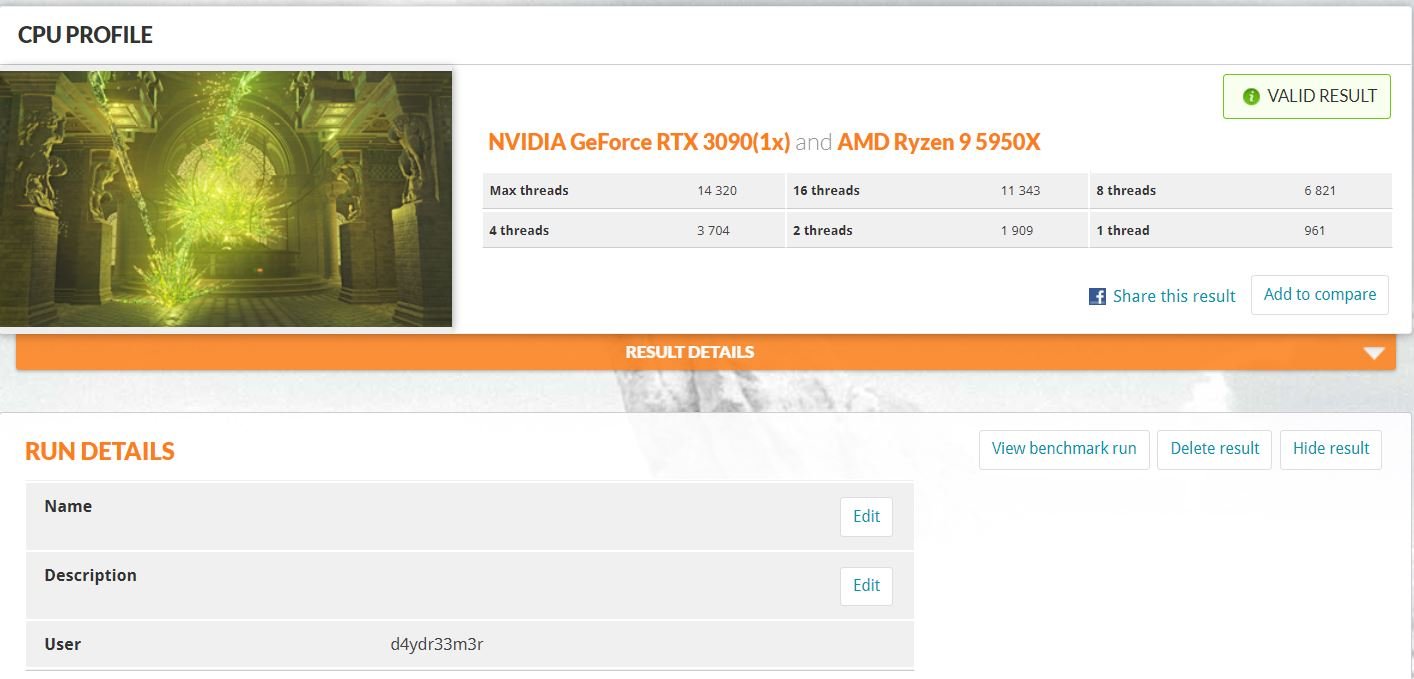Click the username d4ydr33m3r
1414x679 pixels.
click(437, 645)
